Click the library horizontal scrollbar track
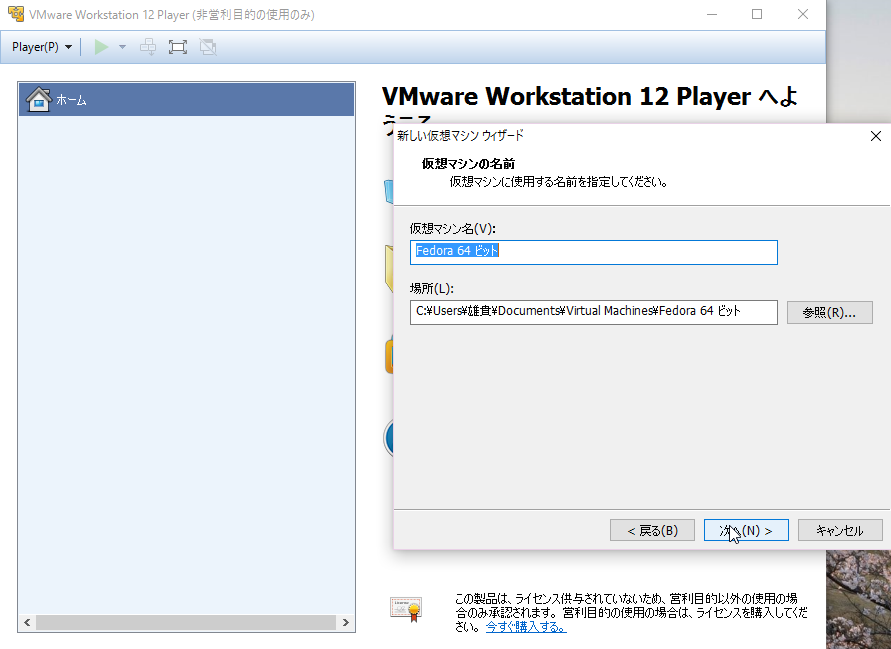891x649 pixels. (x=186, y=622)
